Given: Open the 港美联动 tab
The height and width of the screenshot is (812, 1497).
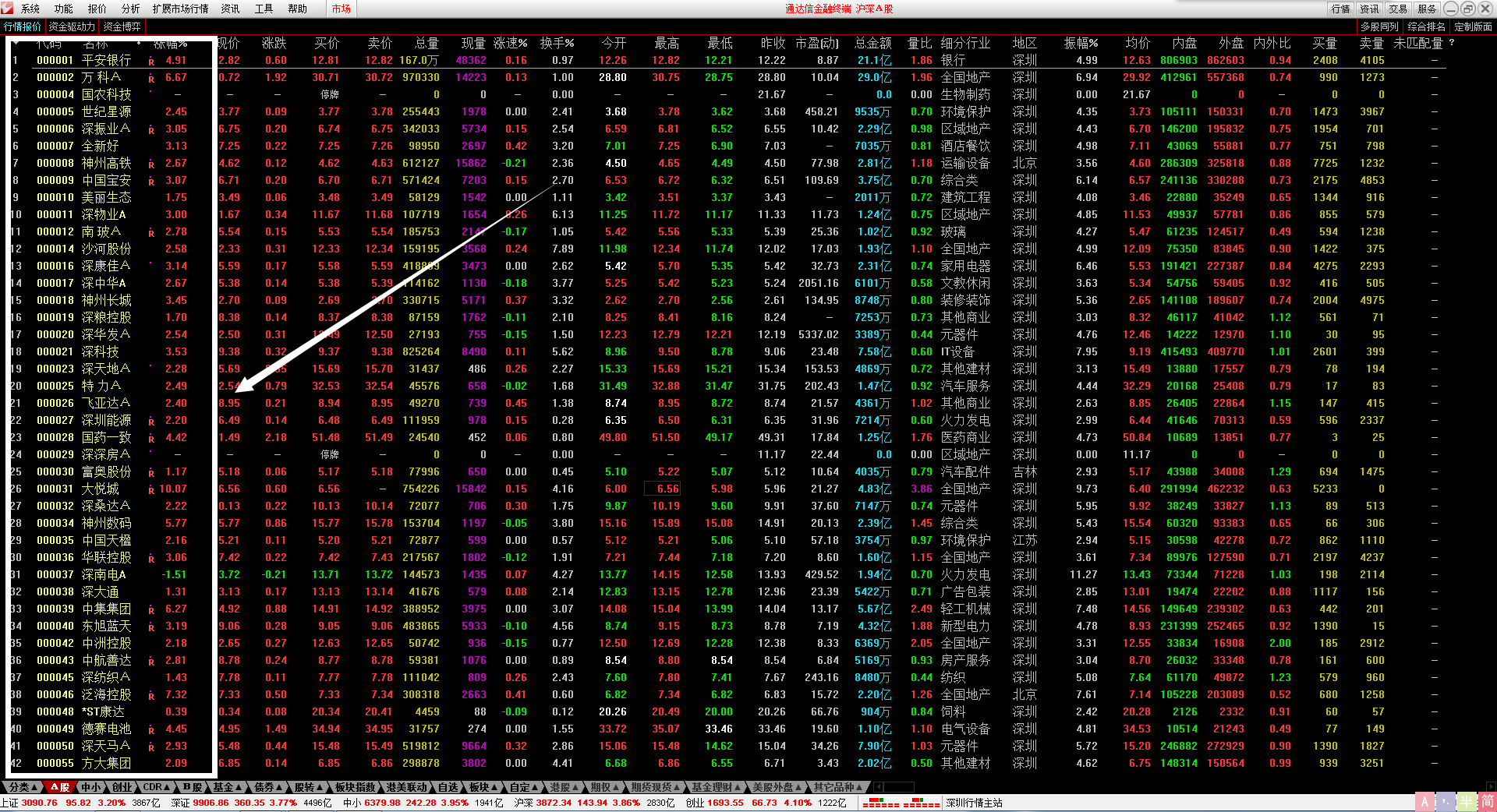Looking at the screenshot, I should (x=406, y=787).
